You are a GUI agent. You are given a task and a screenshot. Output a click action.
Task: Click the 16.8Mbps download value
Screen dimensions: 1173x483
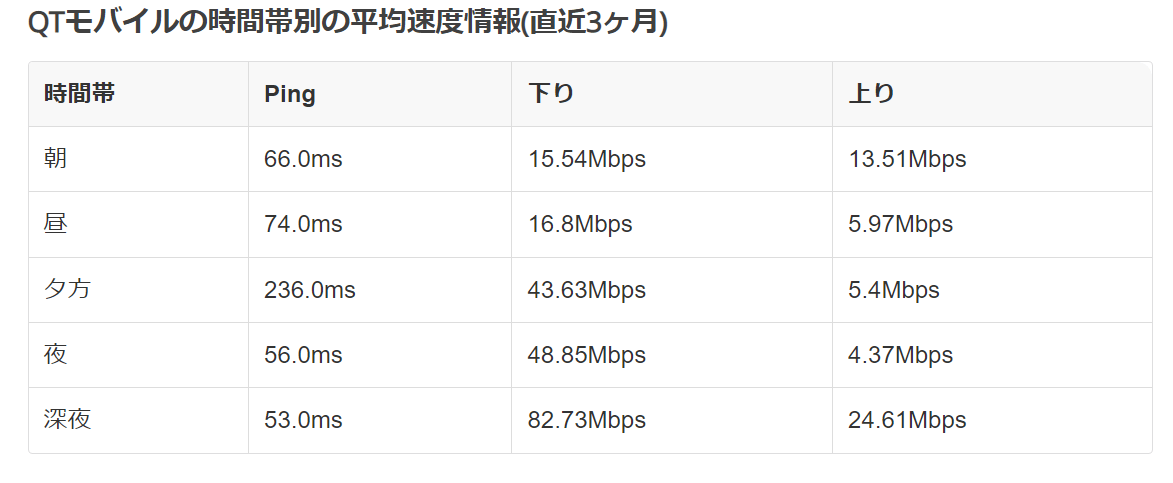click(580, 224)
